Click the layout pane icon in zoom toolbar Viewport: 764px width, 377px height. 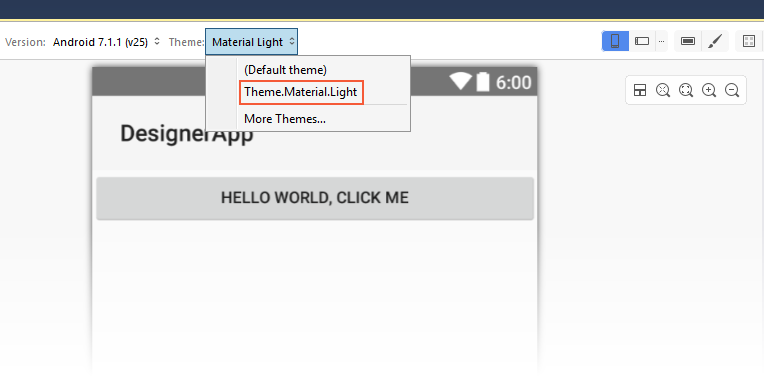tap(640, 90)
